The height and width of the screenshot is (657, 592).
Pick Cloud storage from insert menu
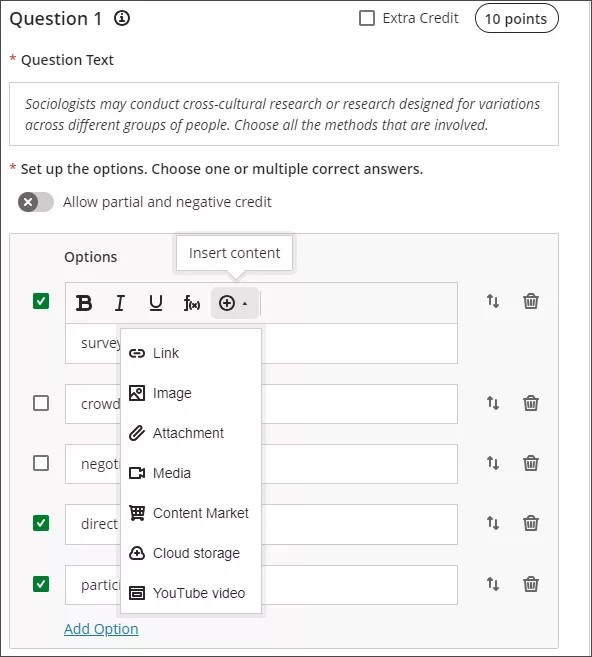[191, 553]
